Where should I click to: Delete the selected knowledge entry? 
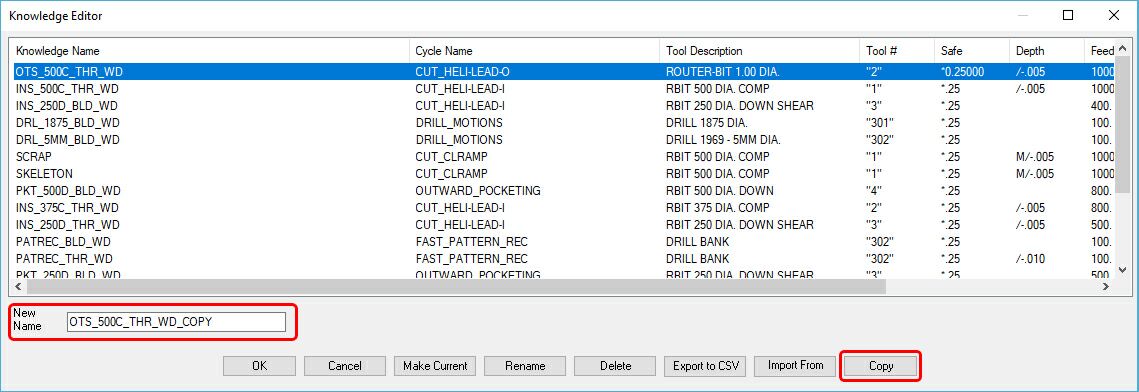point(615,366)
